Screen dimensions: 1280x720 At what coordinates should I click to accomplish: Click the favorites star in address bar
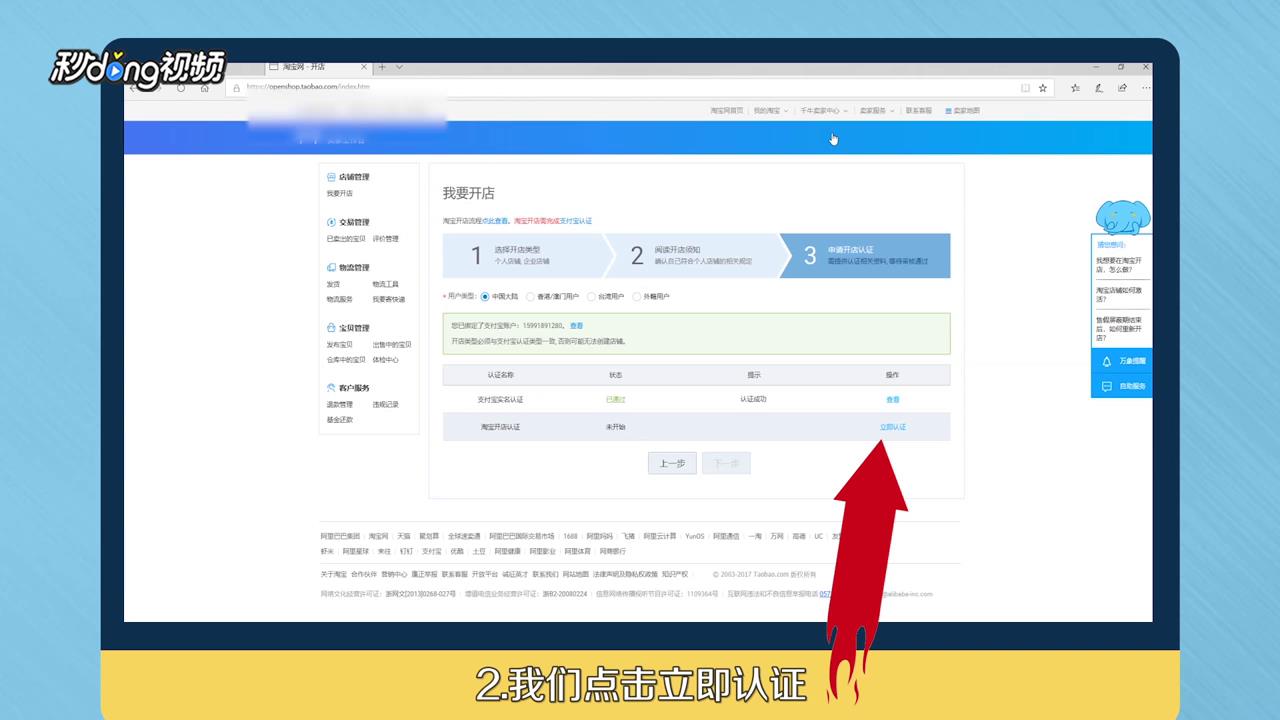click(x=1042, y=88)
